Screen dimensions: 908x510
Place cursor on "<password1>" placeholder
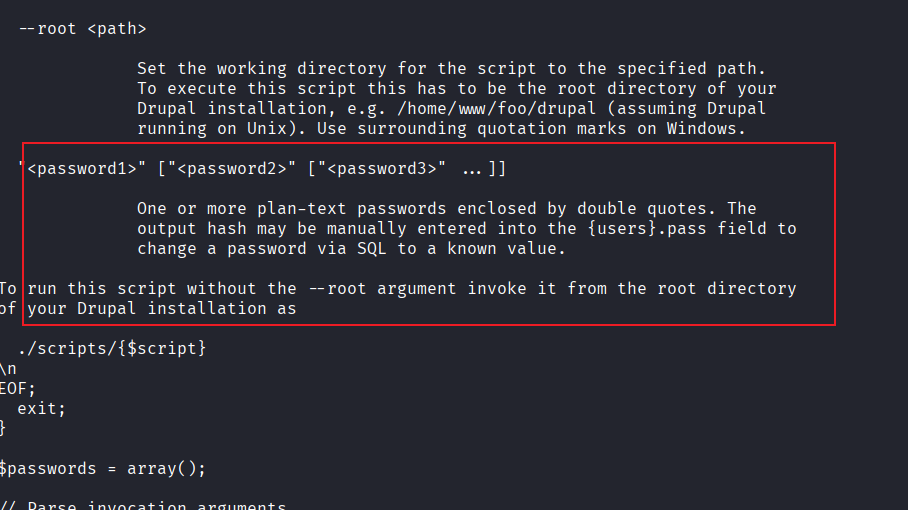pyautogui.click(x=81, y=169)
